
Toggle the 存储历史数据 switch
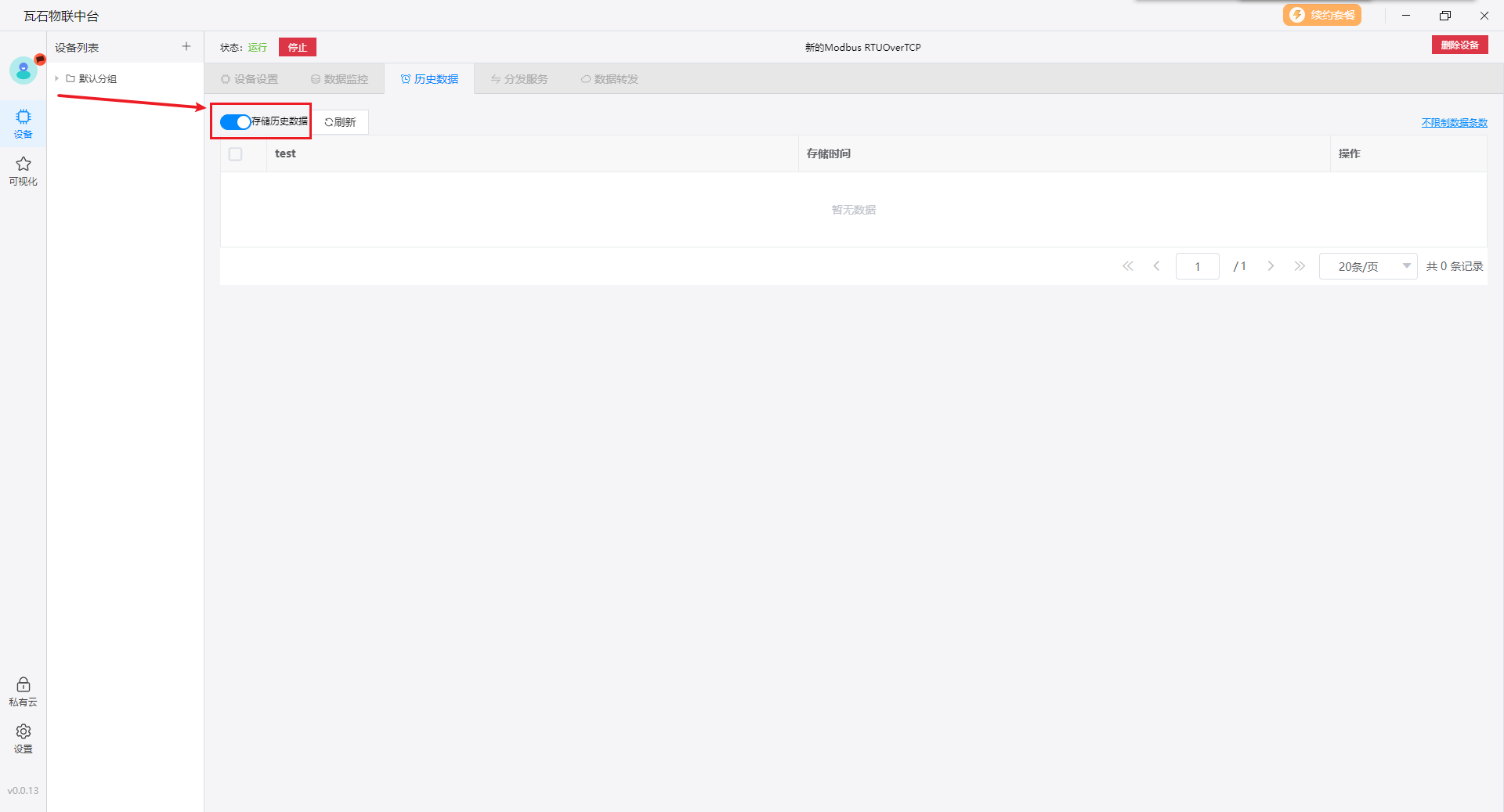click(x=235, y=122)
